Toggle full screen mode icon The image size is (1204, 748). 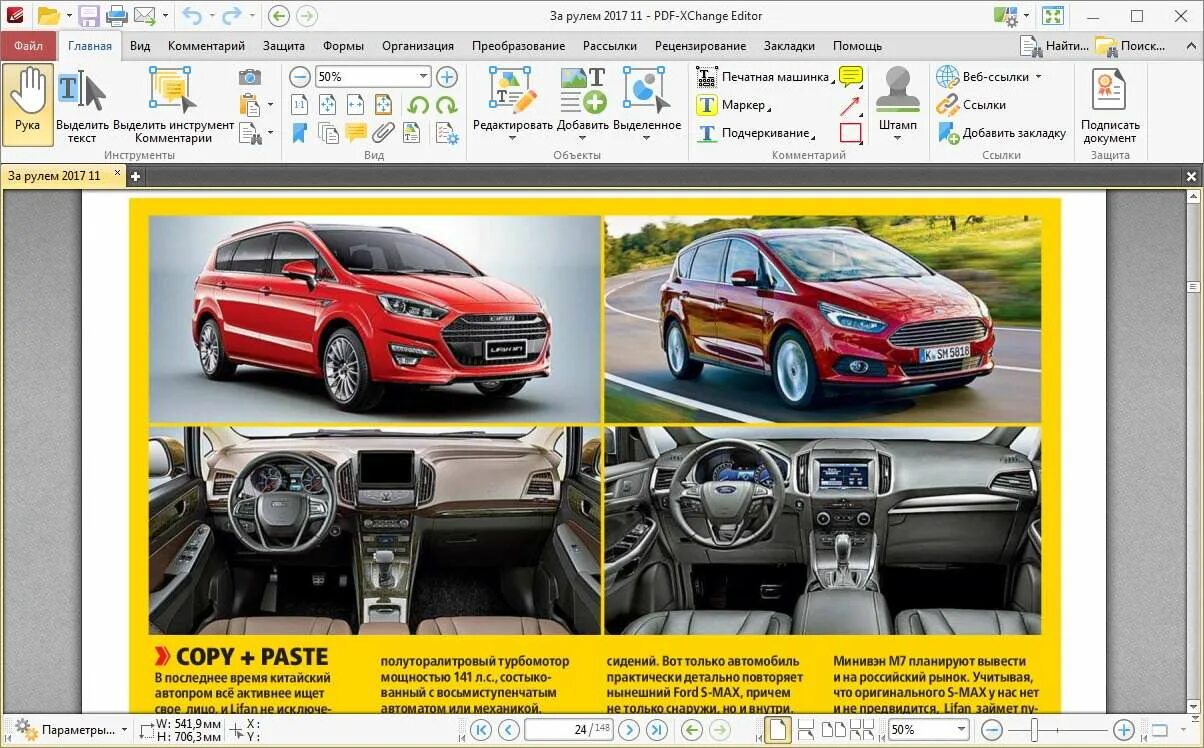pos(1052,16)
